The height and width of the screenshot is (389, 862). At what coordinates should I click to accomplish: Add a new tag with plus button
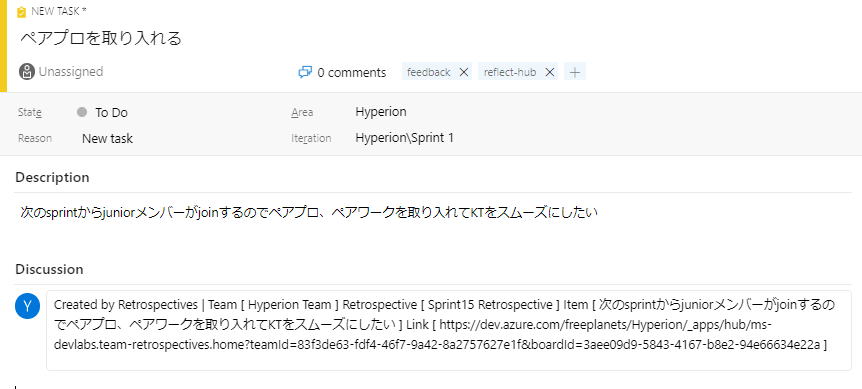(574, 72)
